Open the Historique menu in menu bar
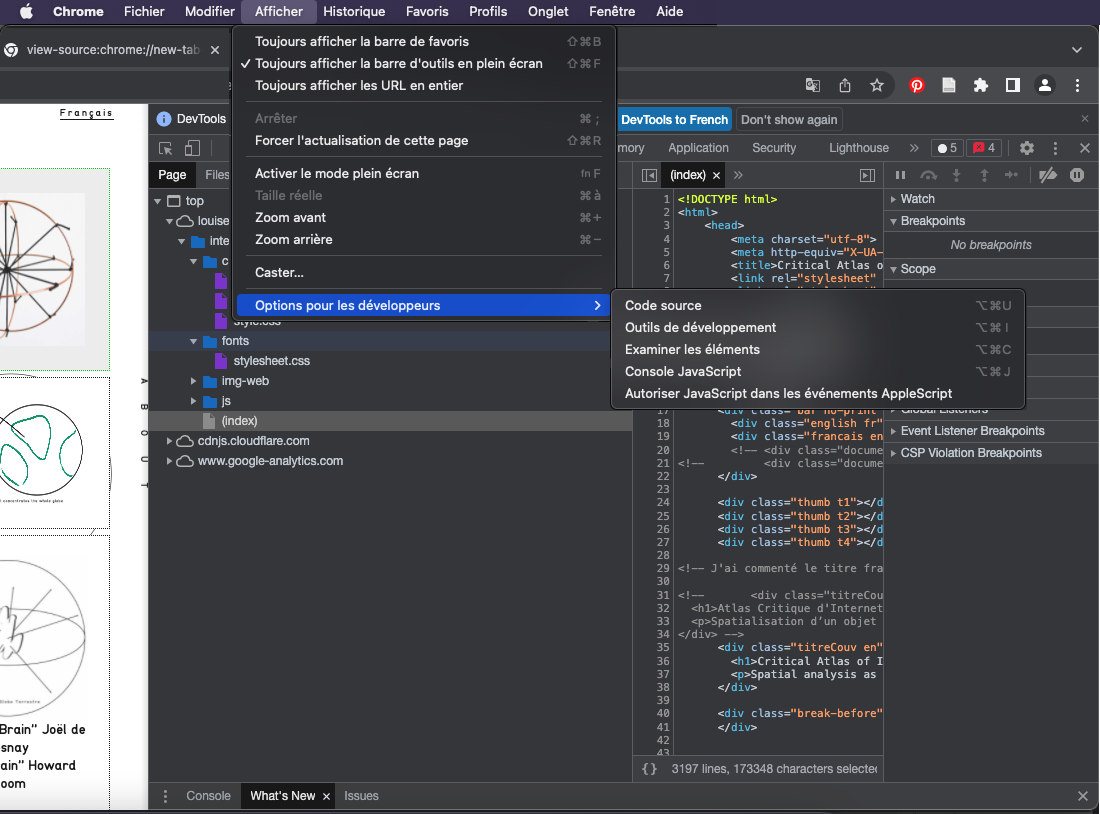This screenshot has width=1100, height=814. pyautogui.click(x=354, y=11)
